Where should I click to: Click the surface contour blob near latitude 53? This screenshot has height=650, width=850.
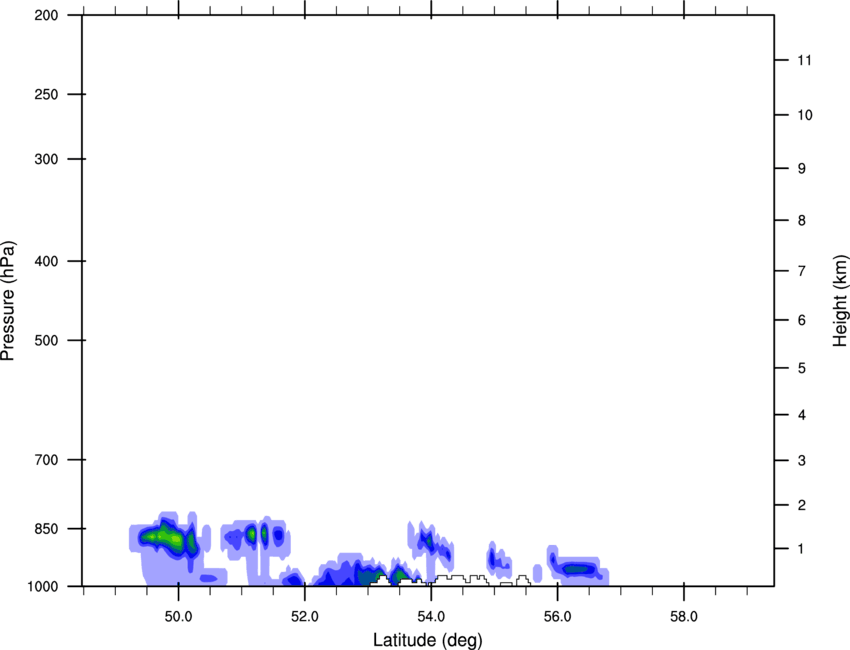(365, 576)
